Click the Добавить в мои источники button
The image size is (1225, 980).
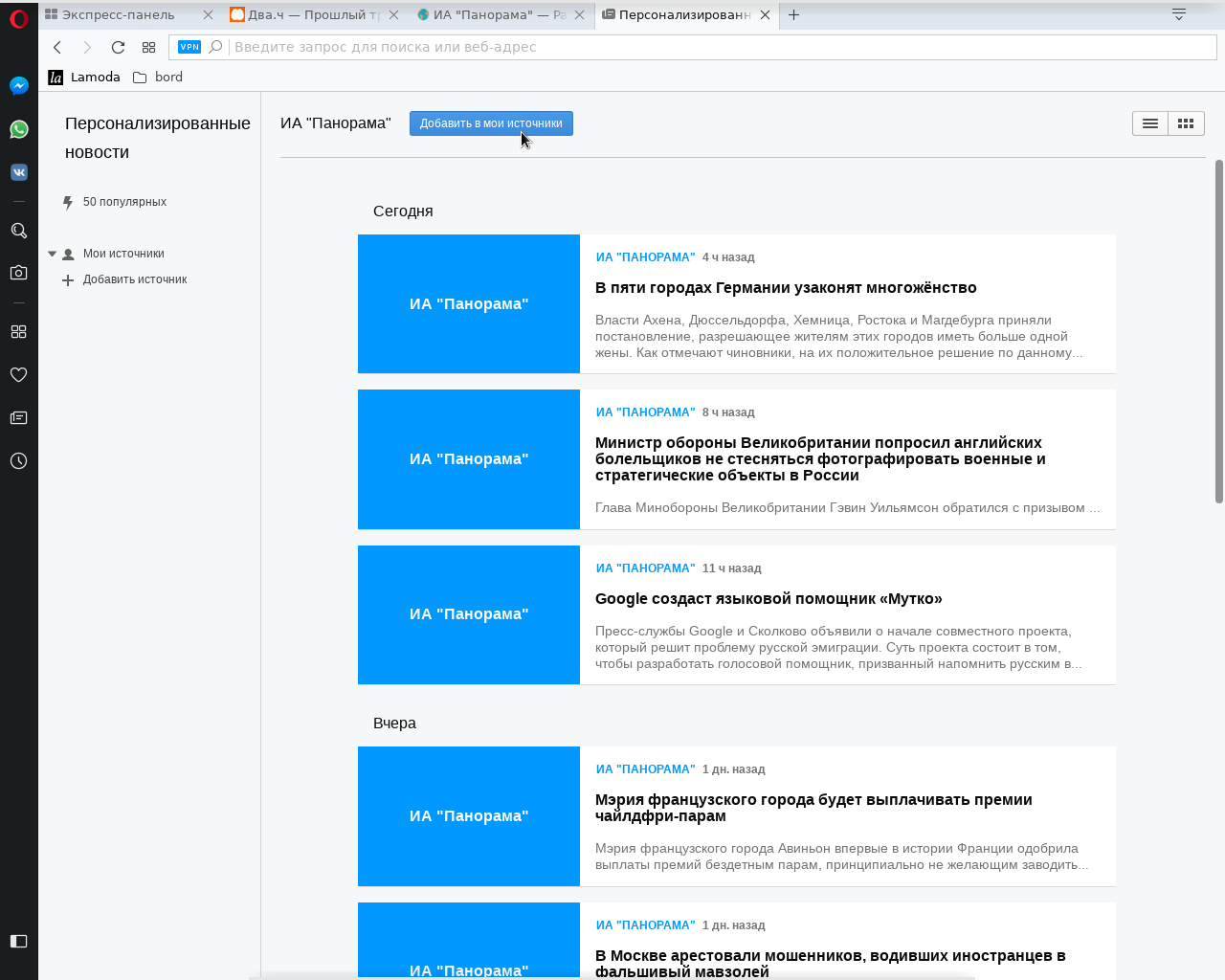click(491, 123)
